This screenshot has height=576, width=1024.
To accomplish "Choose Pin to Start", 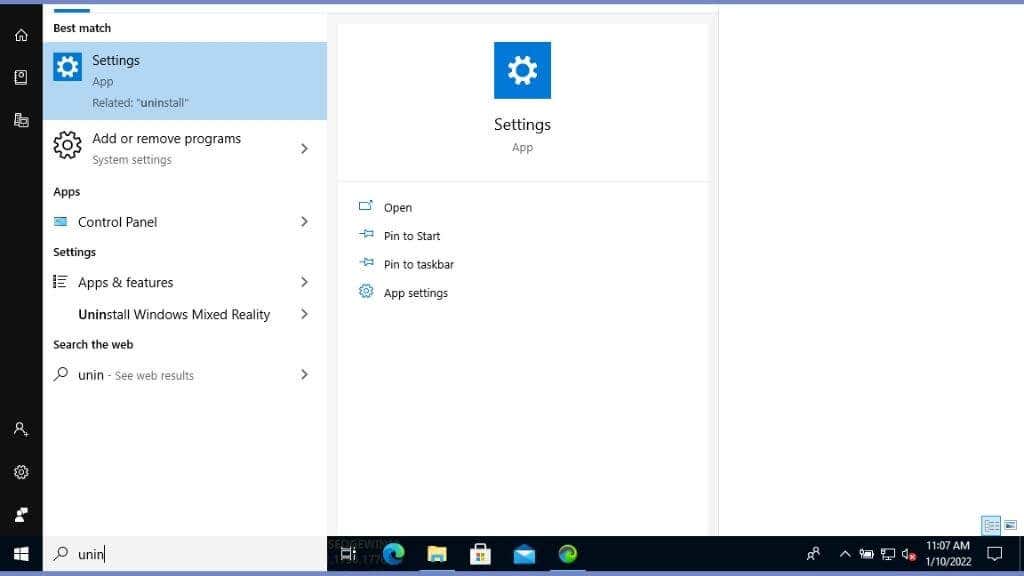I will 412,236.
